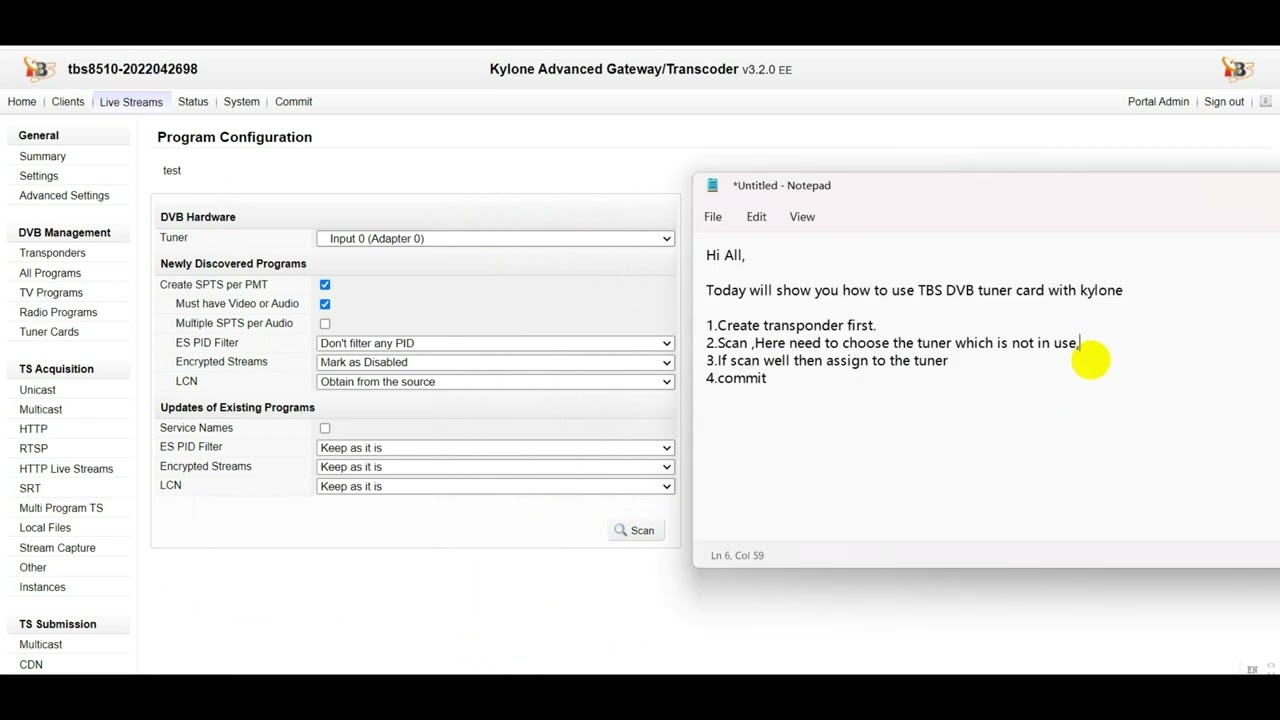Open SRT in the sidebar
This screenshot has width=1280, height=720.
coord(30,489)
